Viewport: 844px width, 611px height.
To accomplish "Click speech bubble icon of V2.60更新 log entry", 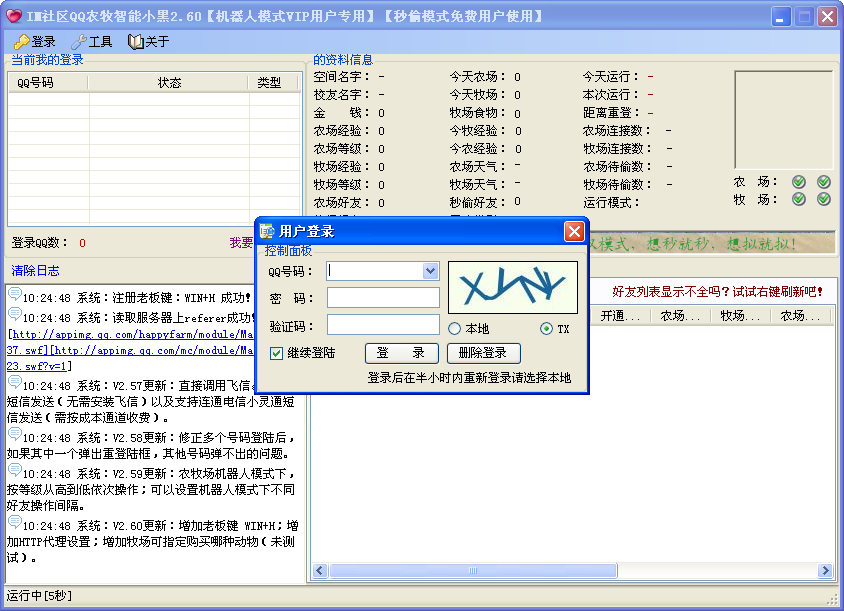I will [x=15, y=522].
